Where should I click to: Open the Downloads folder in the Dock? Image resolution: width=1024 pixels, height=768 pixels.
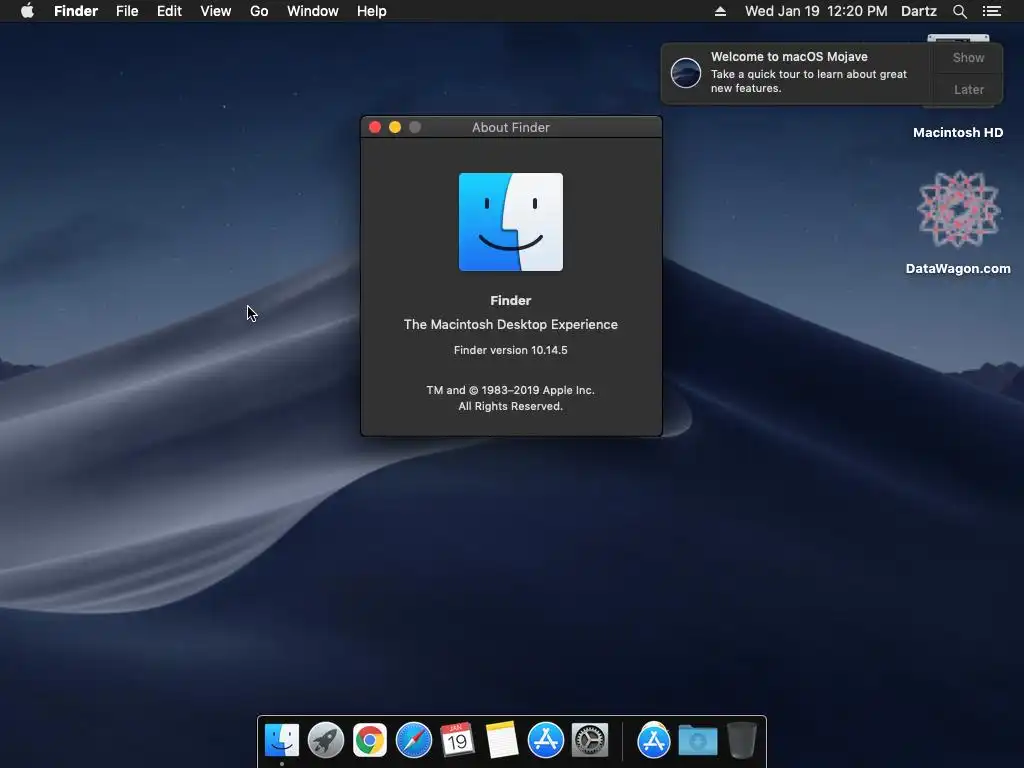(x=697, y=740)
